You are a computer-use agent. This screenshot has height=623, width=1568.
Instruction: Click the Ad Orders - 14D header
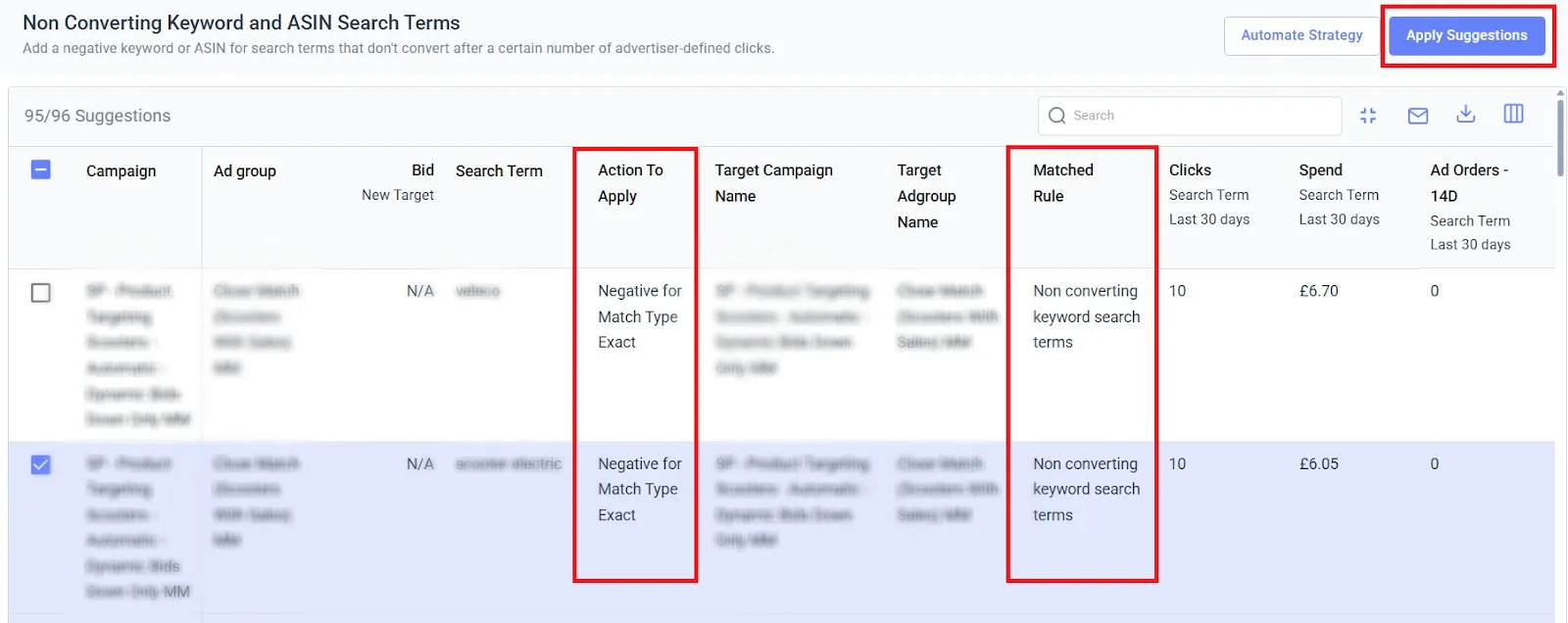coord(1468,182)
